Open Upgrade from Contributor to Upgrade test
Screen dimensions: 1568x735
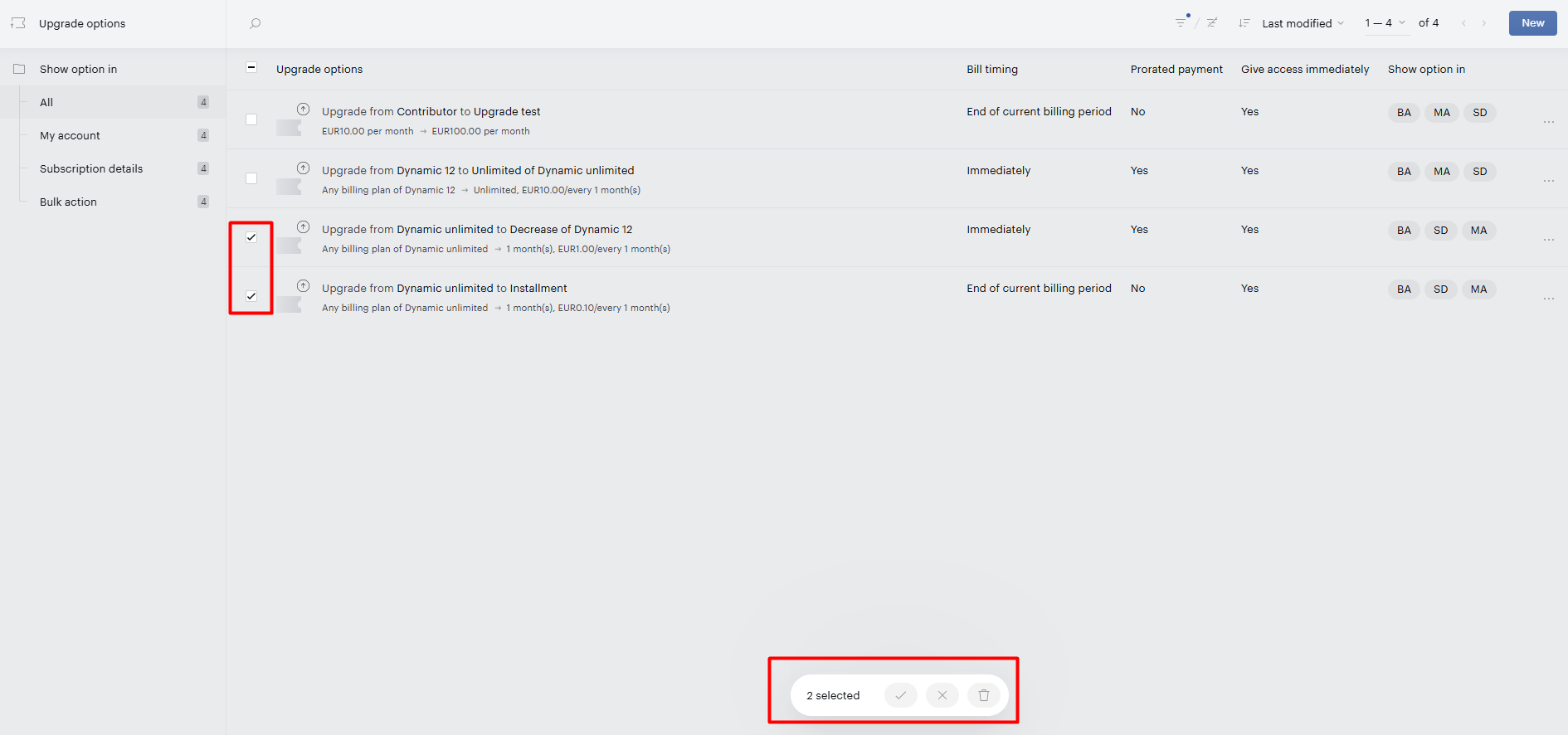(431, 111)
